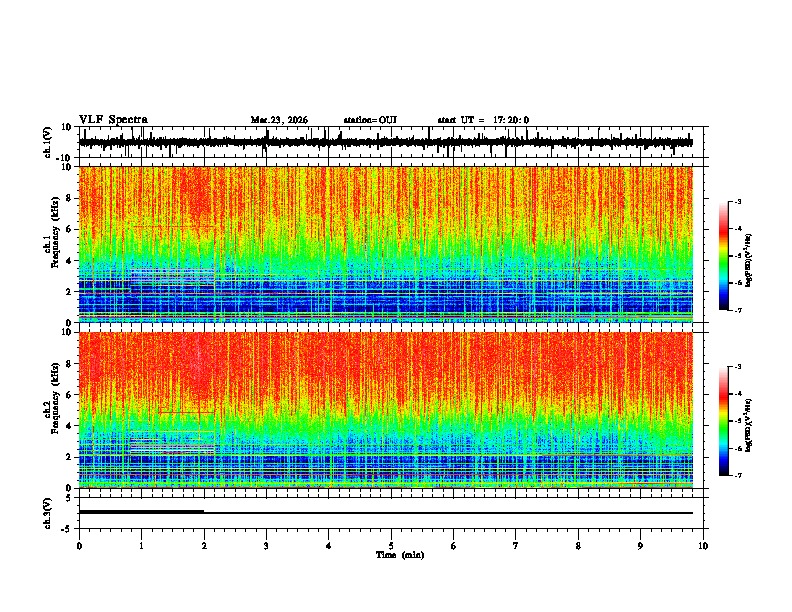Click the '-4' tick on ch.2 colorbar
Image resolution: width=792 pixels, height=612 pixels.
(x=738, y=394)
